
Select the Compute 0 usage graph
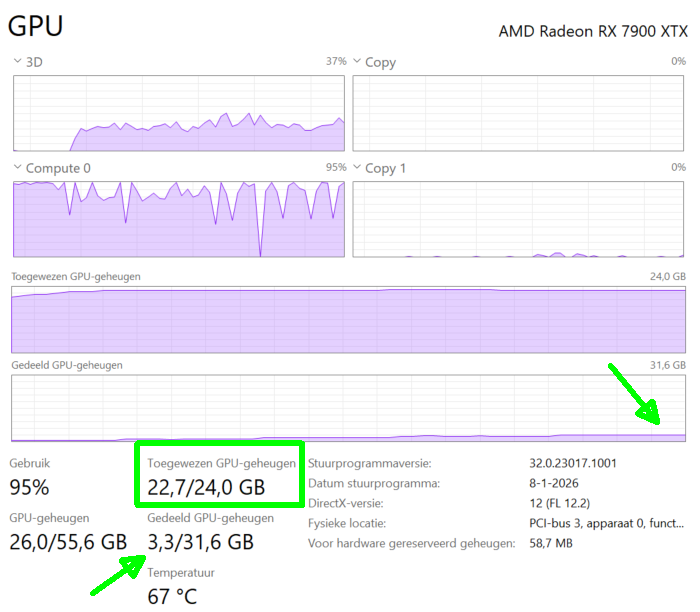click(x=179, y=218)
